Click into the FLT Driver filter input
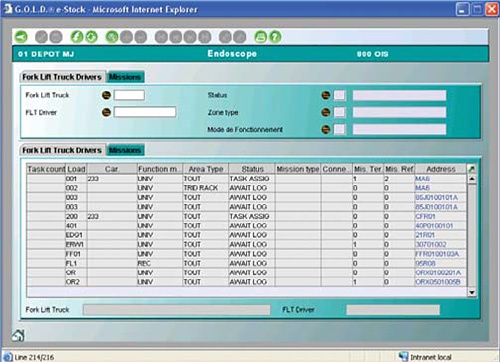This screenshot has width=500, height=362. (x=145, y=112)
